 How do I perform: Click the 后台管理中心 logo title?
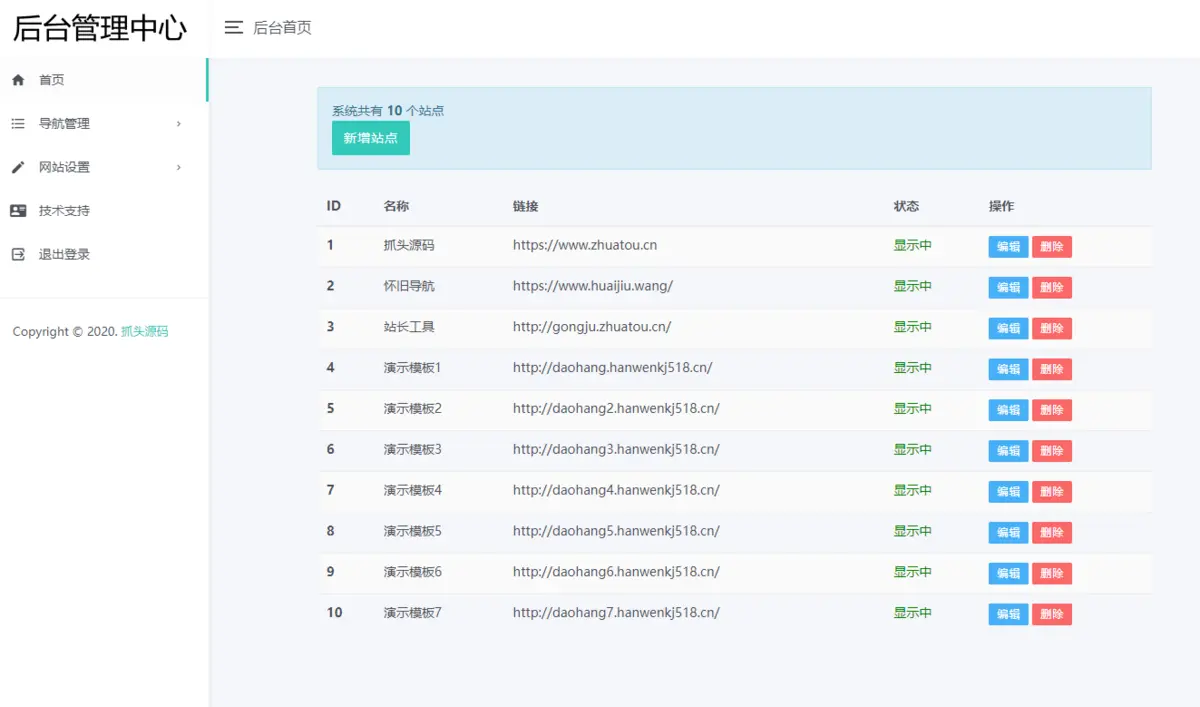[x=100, y=28]
